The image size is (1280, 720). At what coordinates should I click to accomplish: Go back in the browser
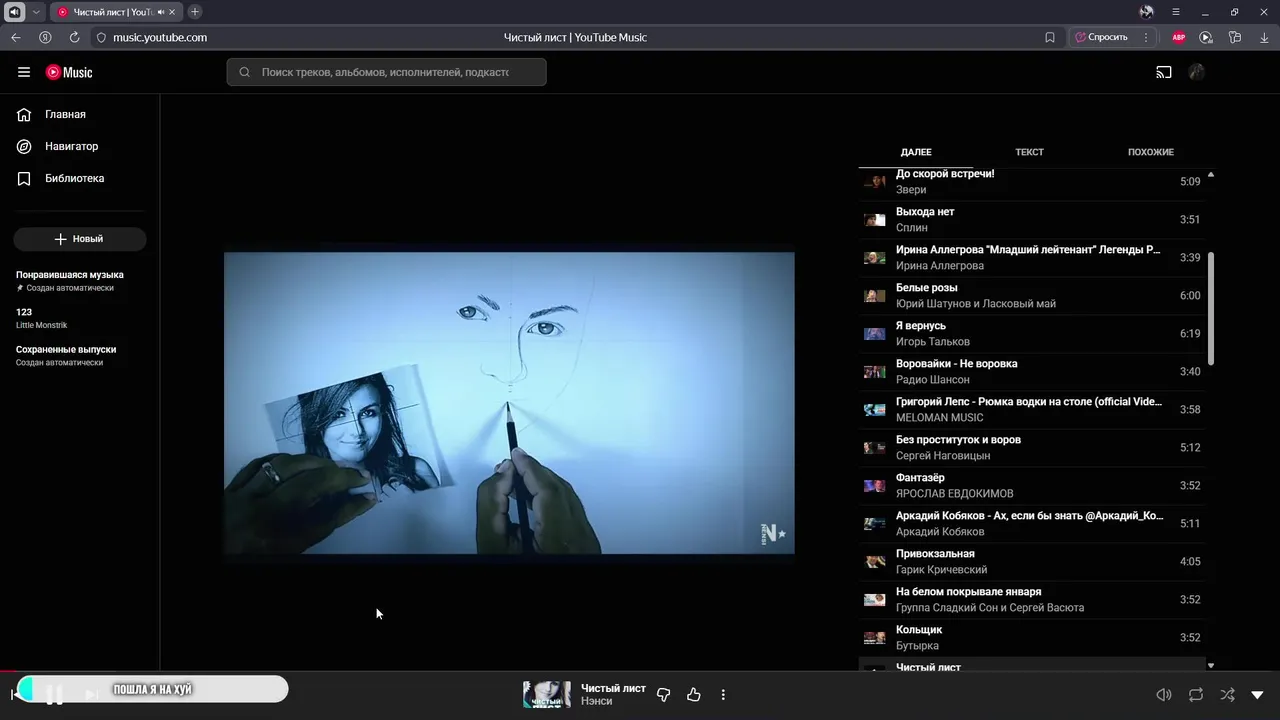(x=16, y=37)
